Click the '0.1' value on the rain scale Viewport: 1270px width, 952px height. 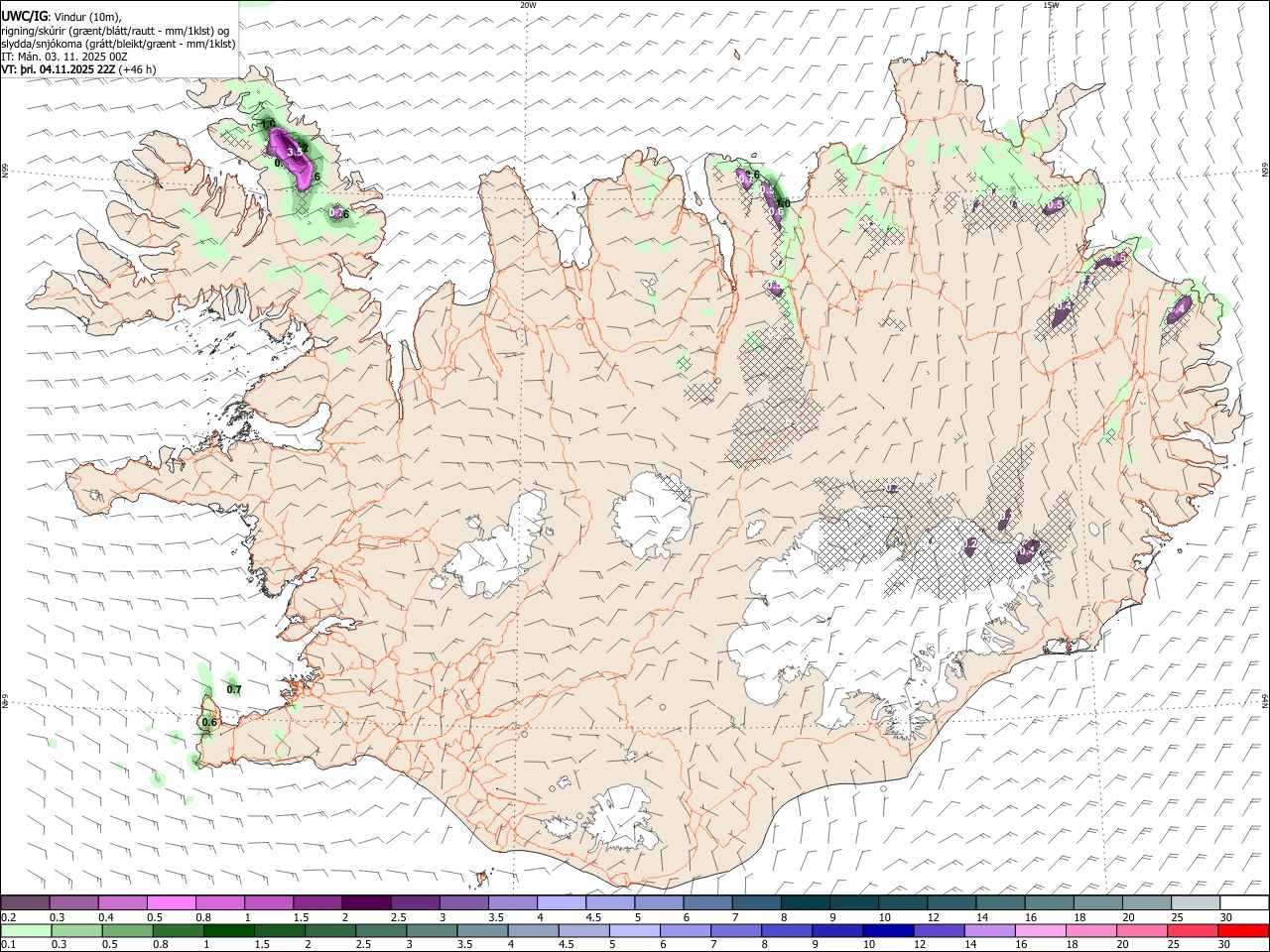click(x=9, y=944)
